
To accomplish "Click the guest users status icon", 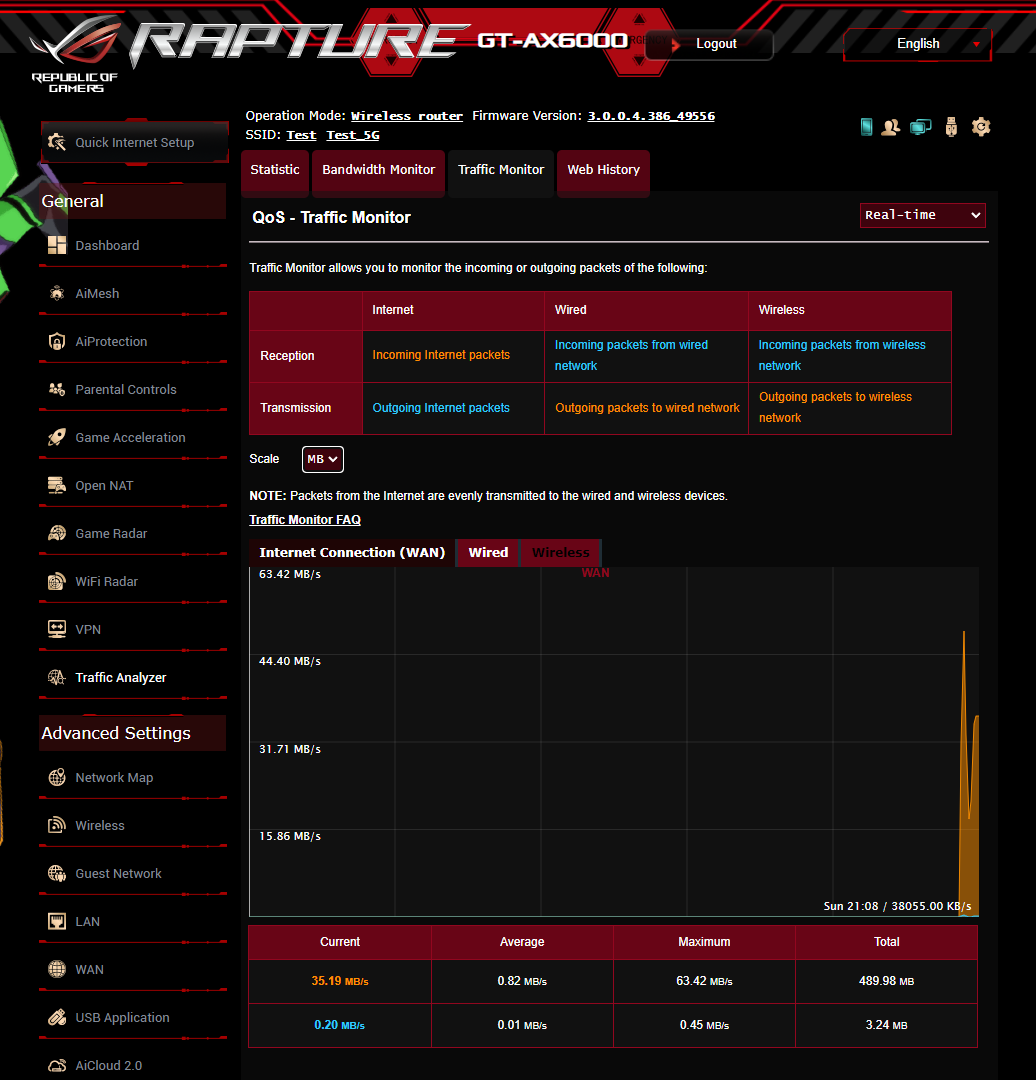I will click(891, 127).
